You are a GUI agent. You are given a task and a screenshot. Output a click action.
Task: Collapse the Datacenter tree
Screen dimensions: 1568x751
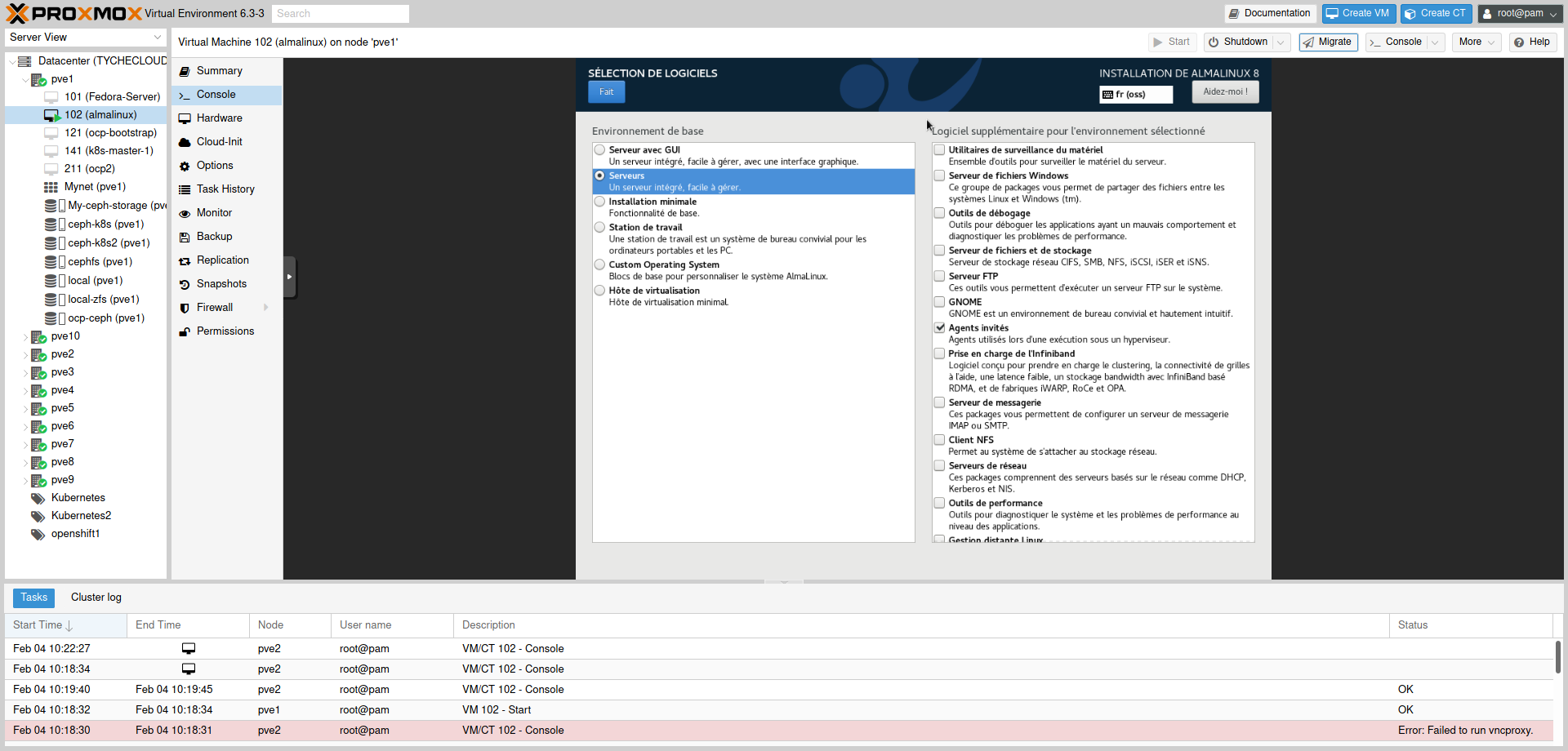pos(12,61)
